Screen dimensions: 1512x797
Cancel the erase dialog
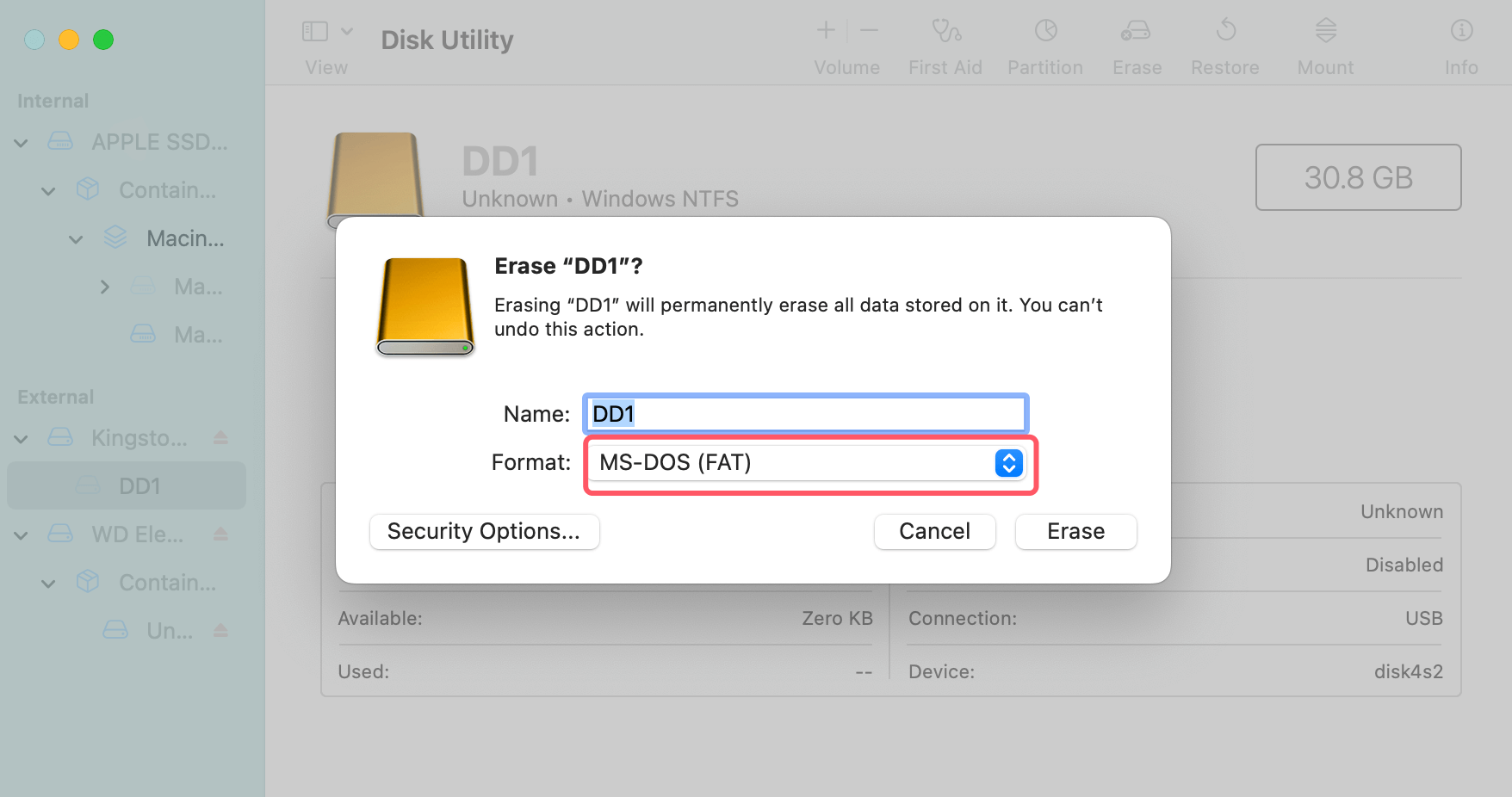point(934,531)
